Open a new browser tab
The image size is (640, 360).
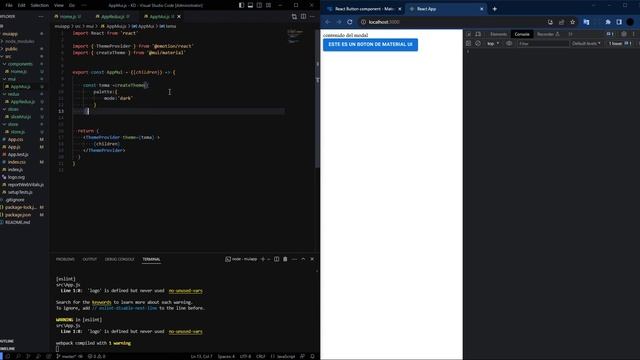pyautogui.click(x=495, y=9)
